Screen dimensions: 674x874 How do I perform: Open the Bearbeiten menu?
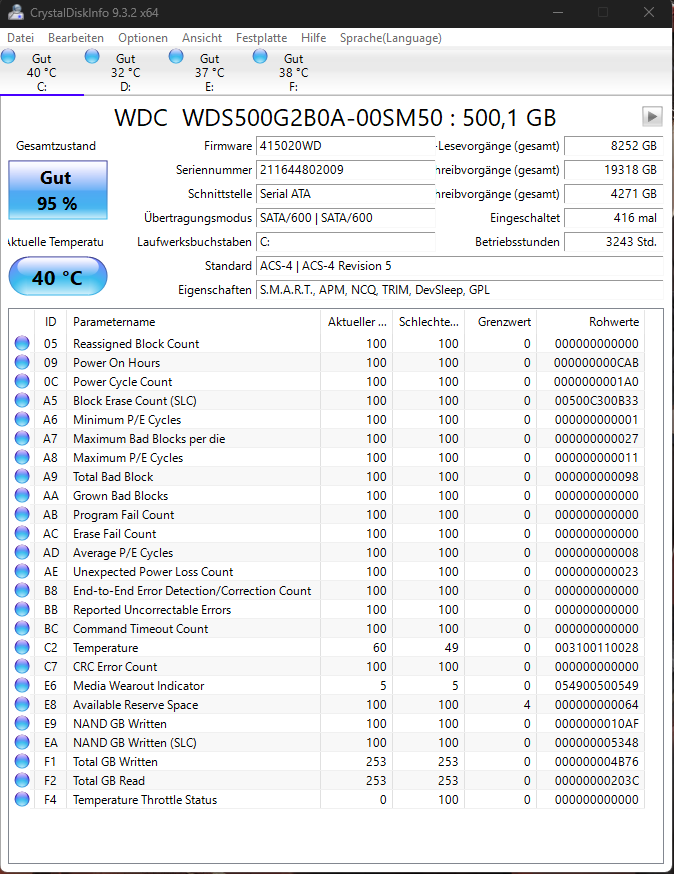[x=76, y=38]
